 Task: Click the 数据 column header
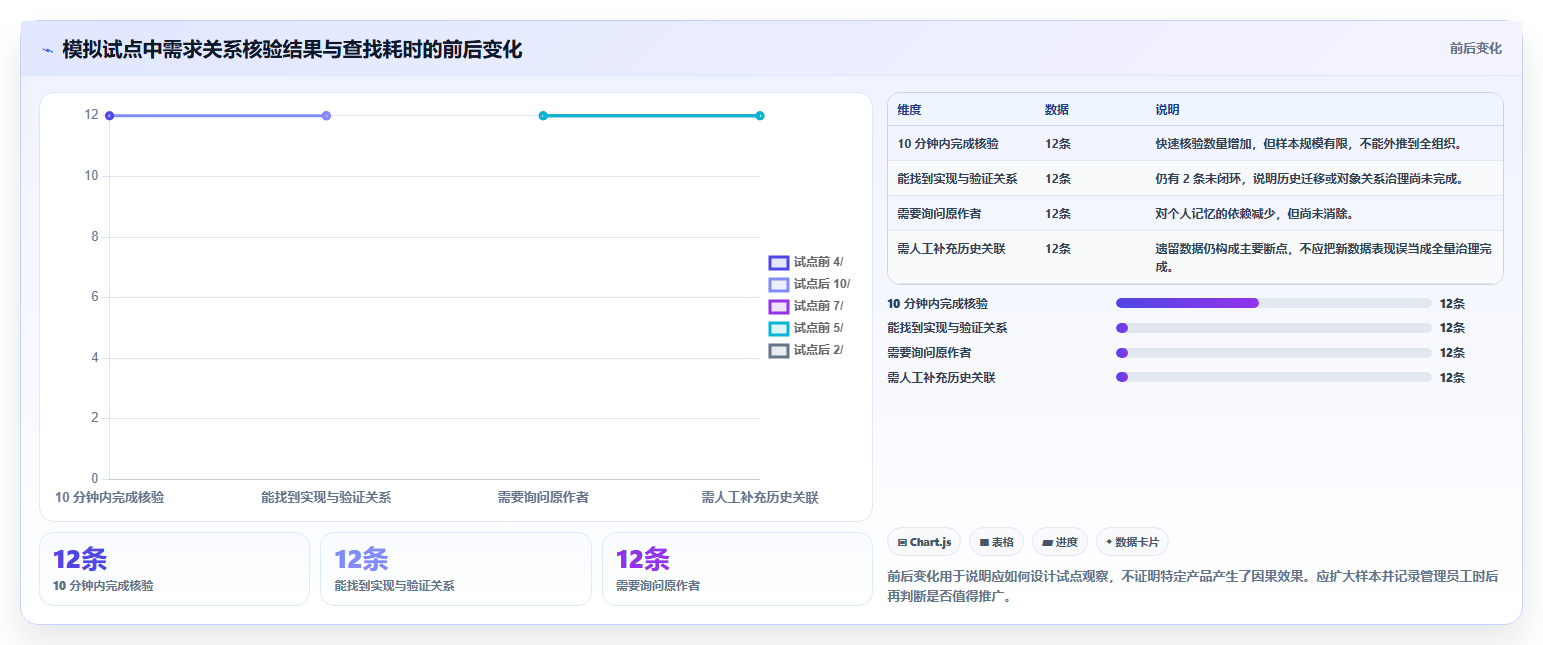(1057, 110)
